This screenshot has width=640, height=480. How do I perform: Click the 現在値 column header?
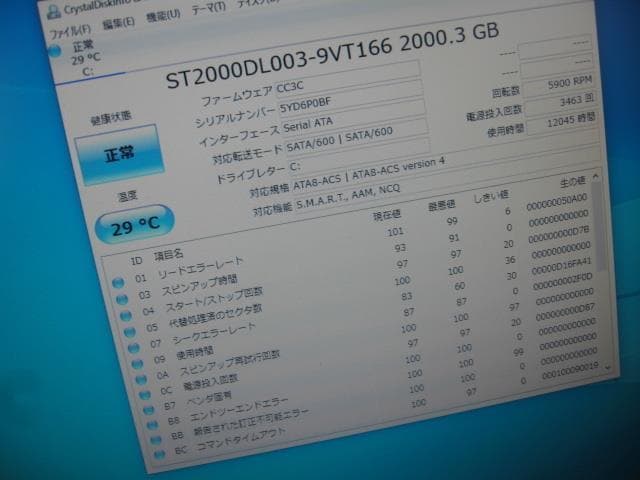coord(387,215)
